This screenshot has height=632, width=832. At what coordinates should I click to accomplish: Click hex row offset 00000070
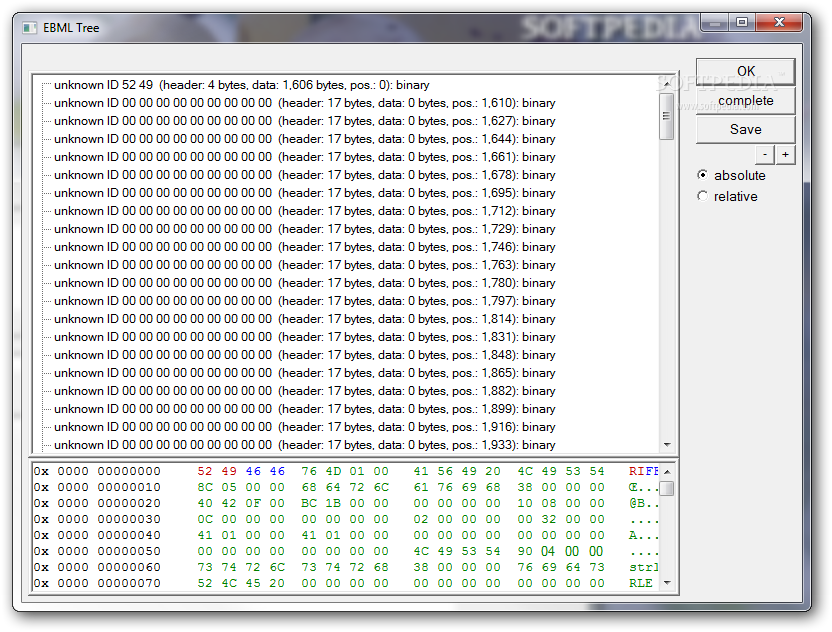(129, 583)
